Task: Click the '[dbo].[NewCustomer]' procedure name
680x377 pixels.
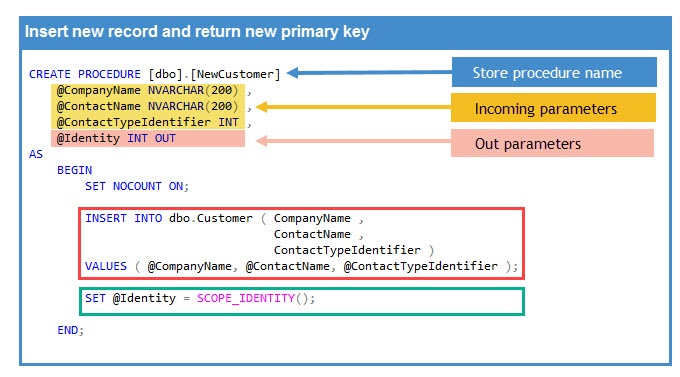Action: point(214,74)
